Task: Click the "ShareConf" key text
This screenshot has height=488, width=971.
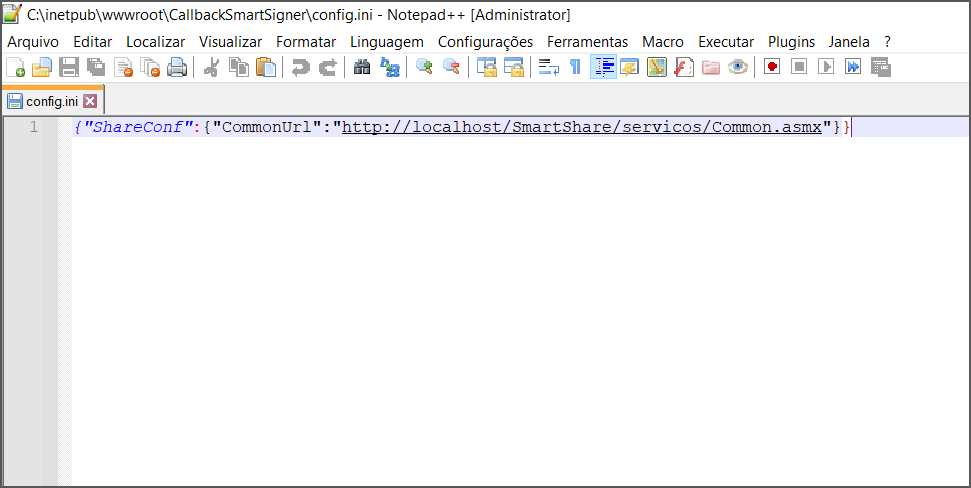Action: pos(137,127)
